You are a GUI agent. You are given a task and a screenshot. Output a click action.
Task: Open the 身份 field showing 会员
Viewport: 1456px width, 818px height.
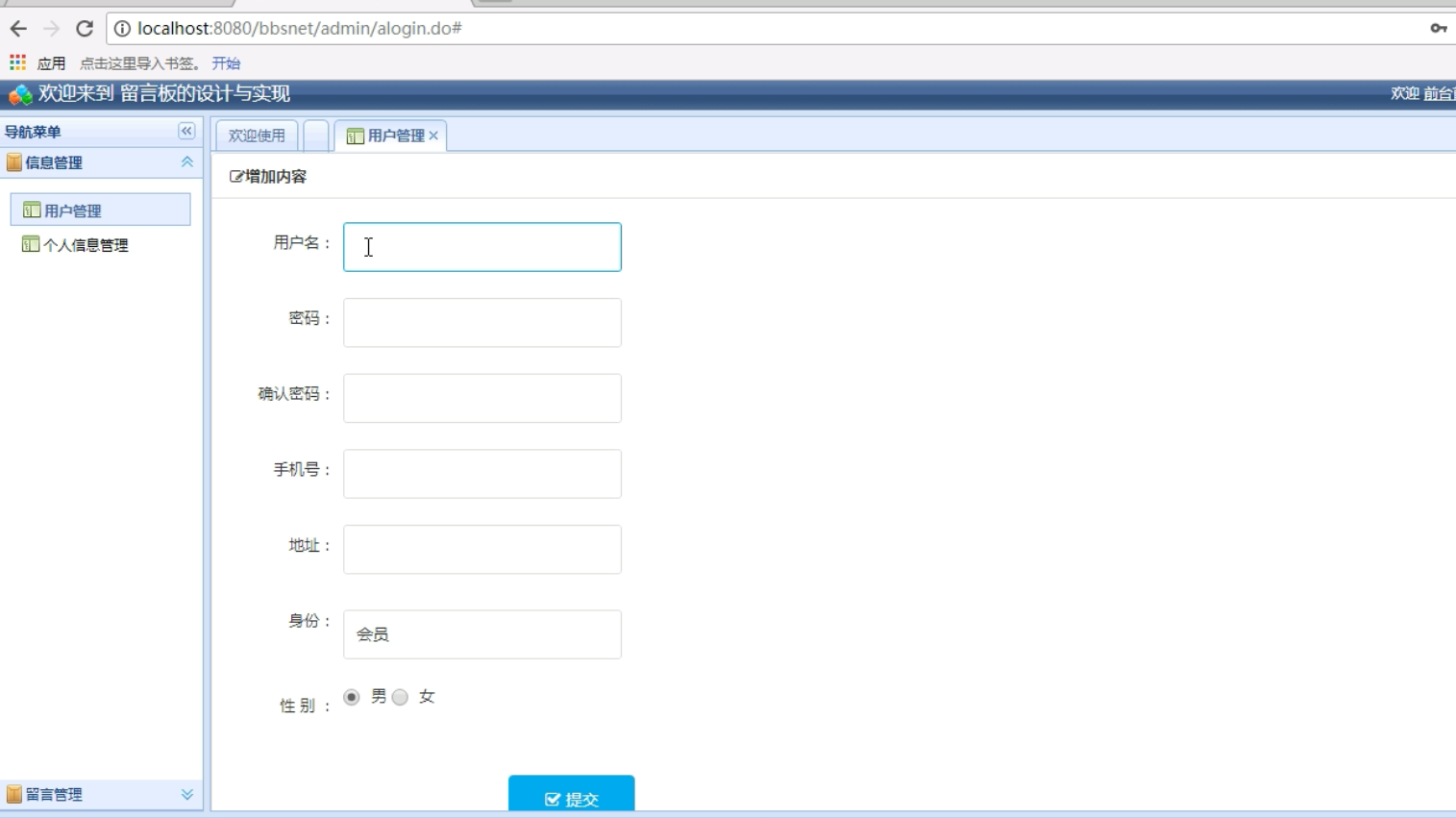(481, 633)
